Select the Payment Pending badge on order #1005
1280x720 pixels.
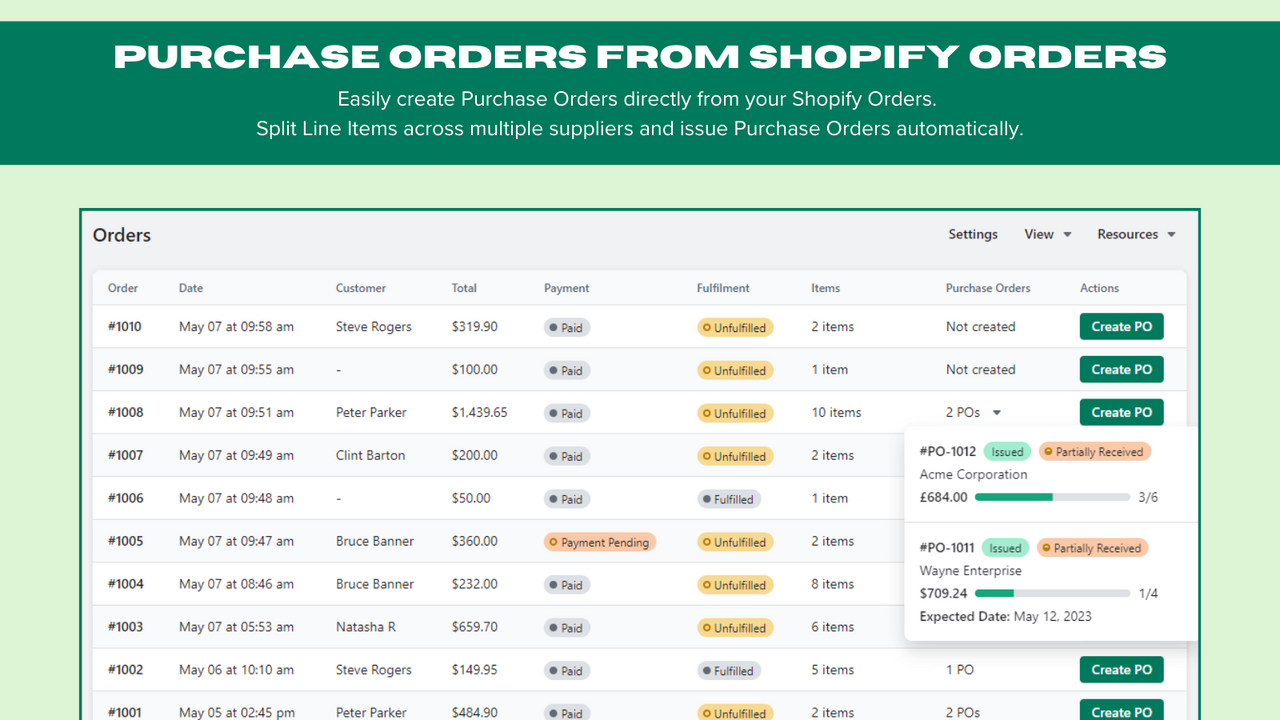pyautogui.click(x=599, y=541)
